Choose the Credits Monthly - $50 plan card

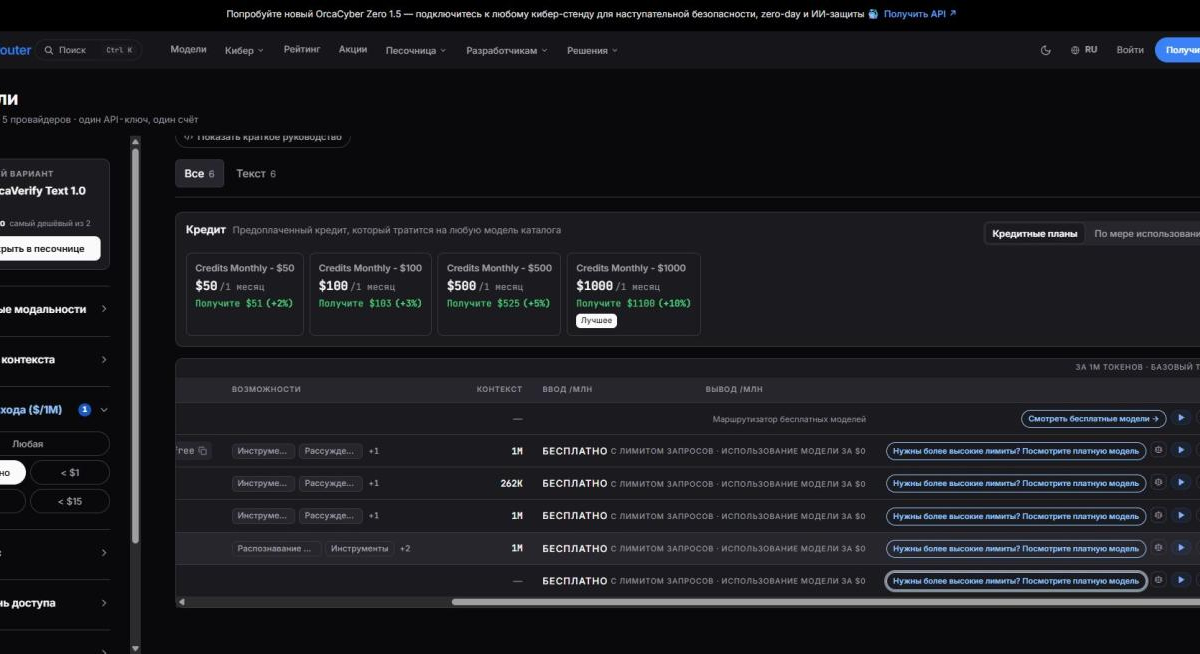(245, 294)
